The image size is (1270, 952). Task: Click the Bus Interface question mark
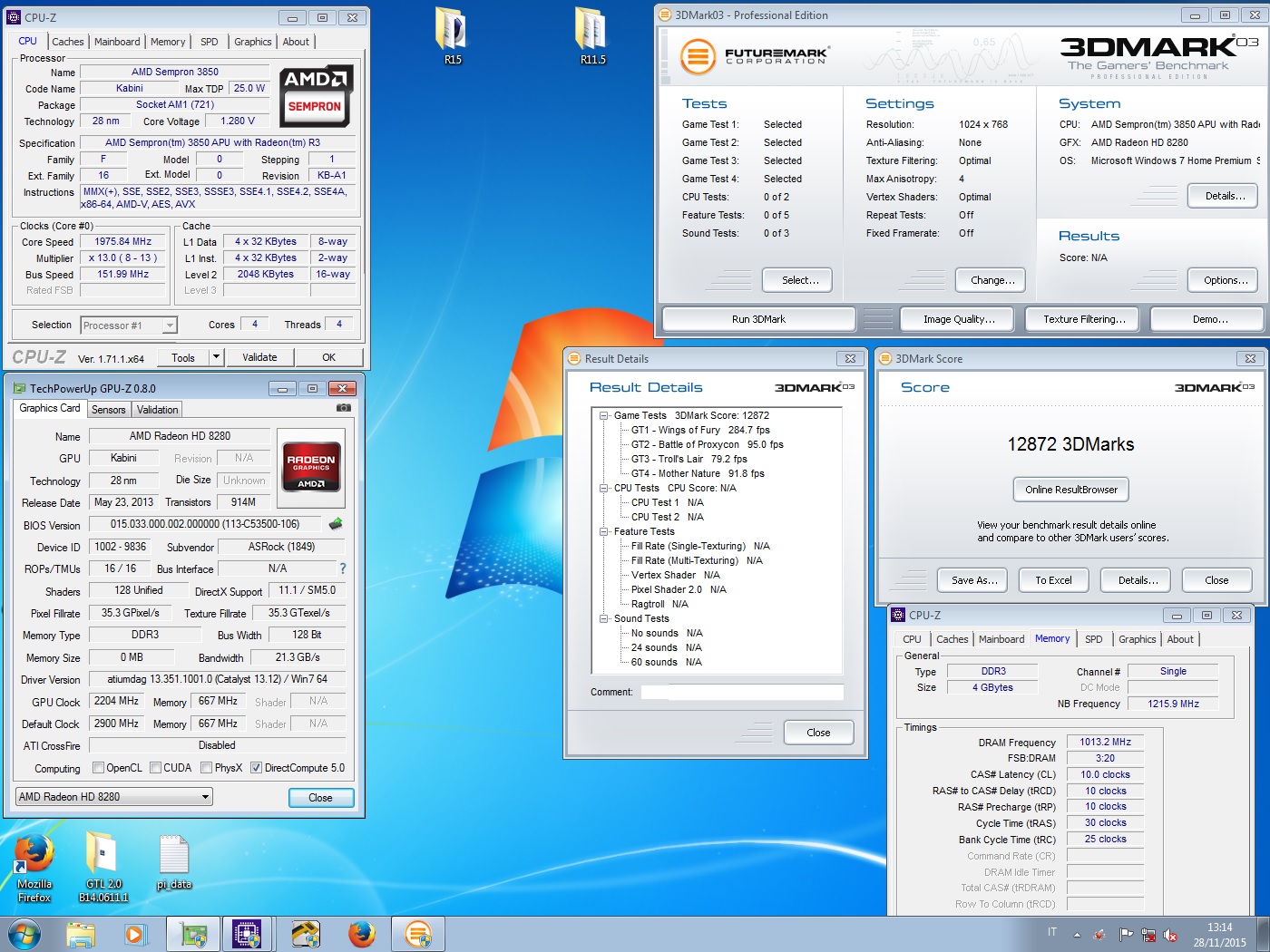[x=343, y=568]
